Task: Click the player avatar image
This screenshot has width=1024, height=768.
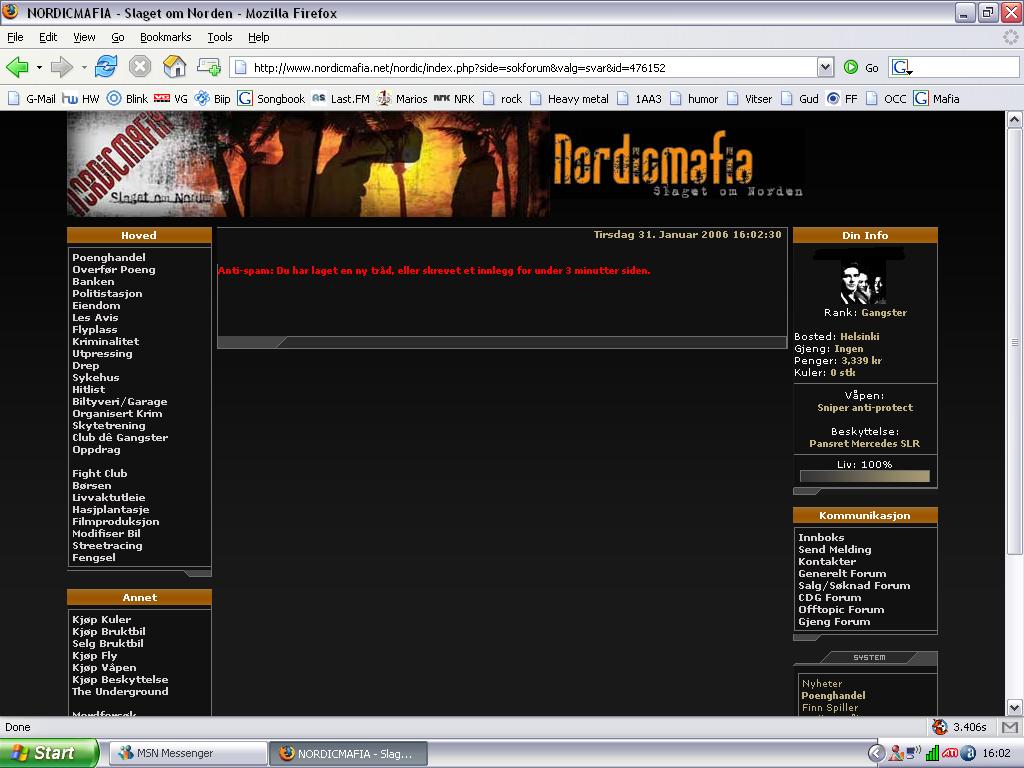Action: [x=862, y=281]
